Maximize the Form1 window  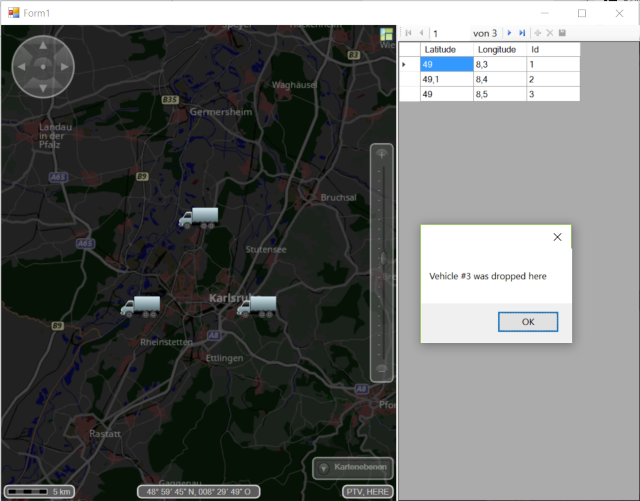582,13
